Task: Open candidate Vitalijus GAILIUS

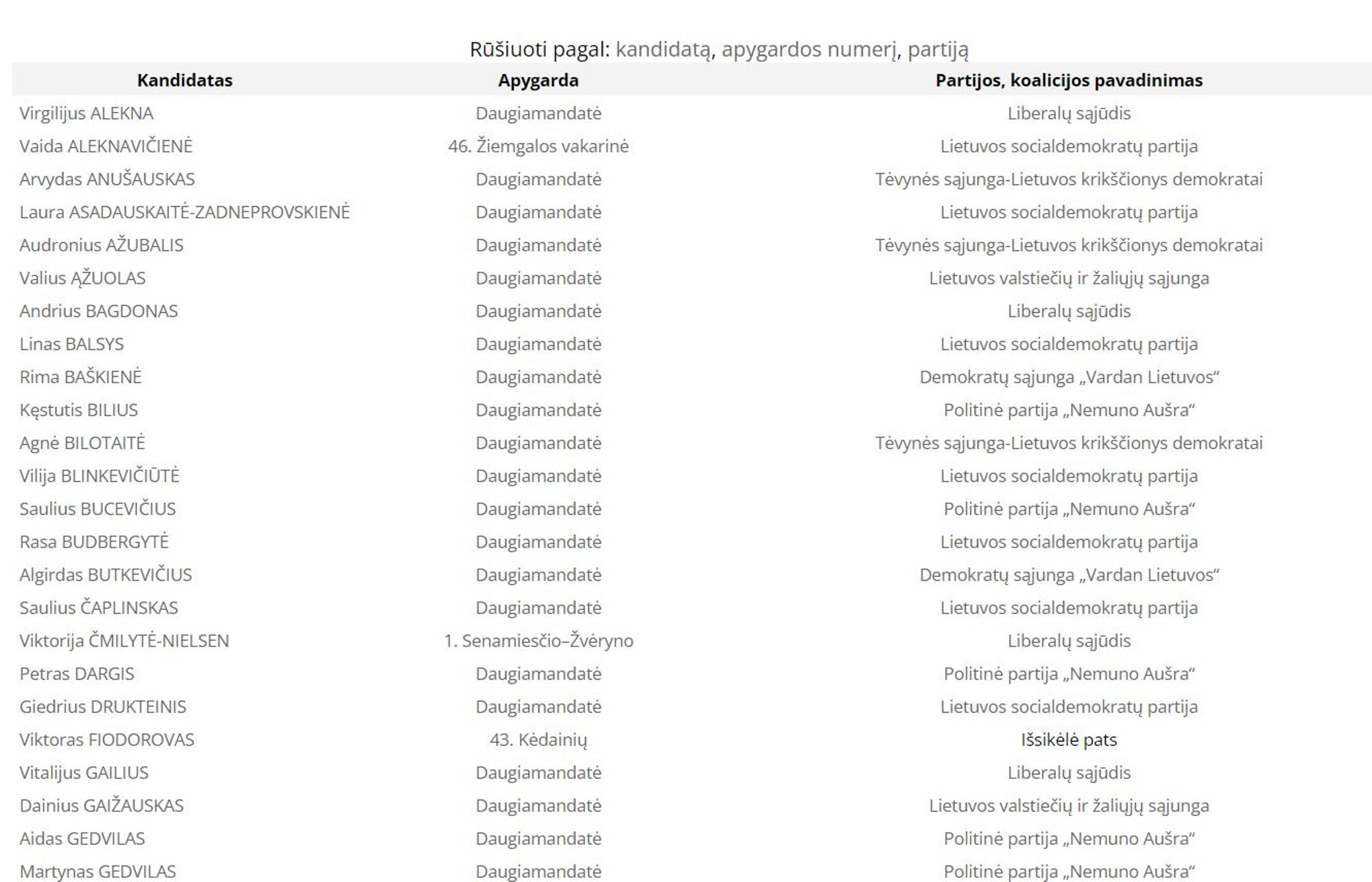Action: pos(84,772)
